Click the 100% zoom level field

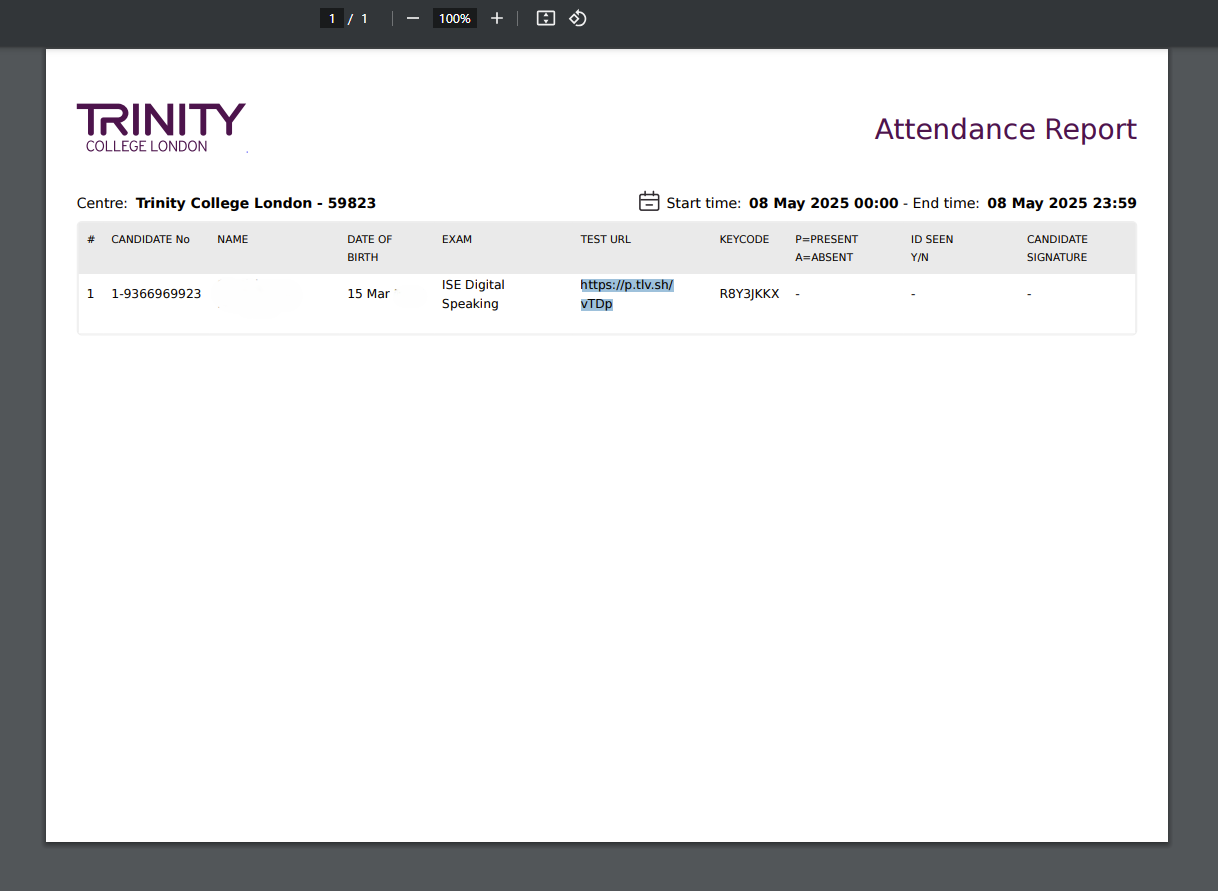pos(455,18)
